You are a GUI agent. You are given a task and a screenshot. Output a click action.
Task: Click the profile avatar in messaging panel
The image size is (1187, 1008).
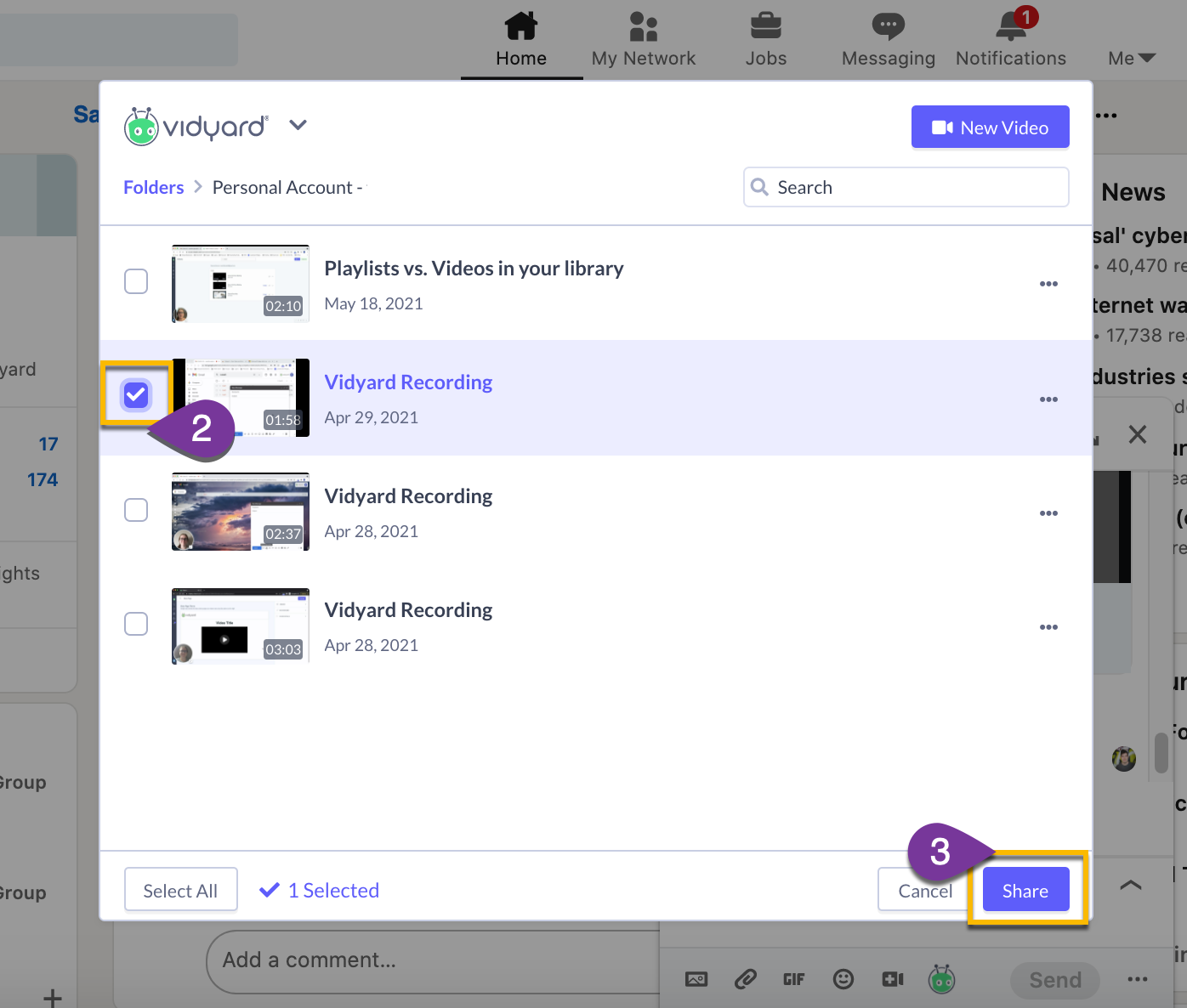(x=1124, y=759)
